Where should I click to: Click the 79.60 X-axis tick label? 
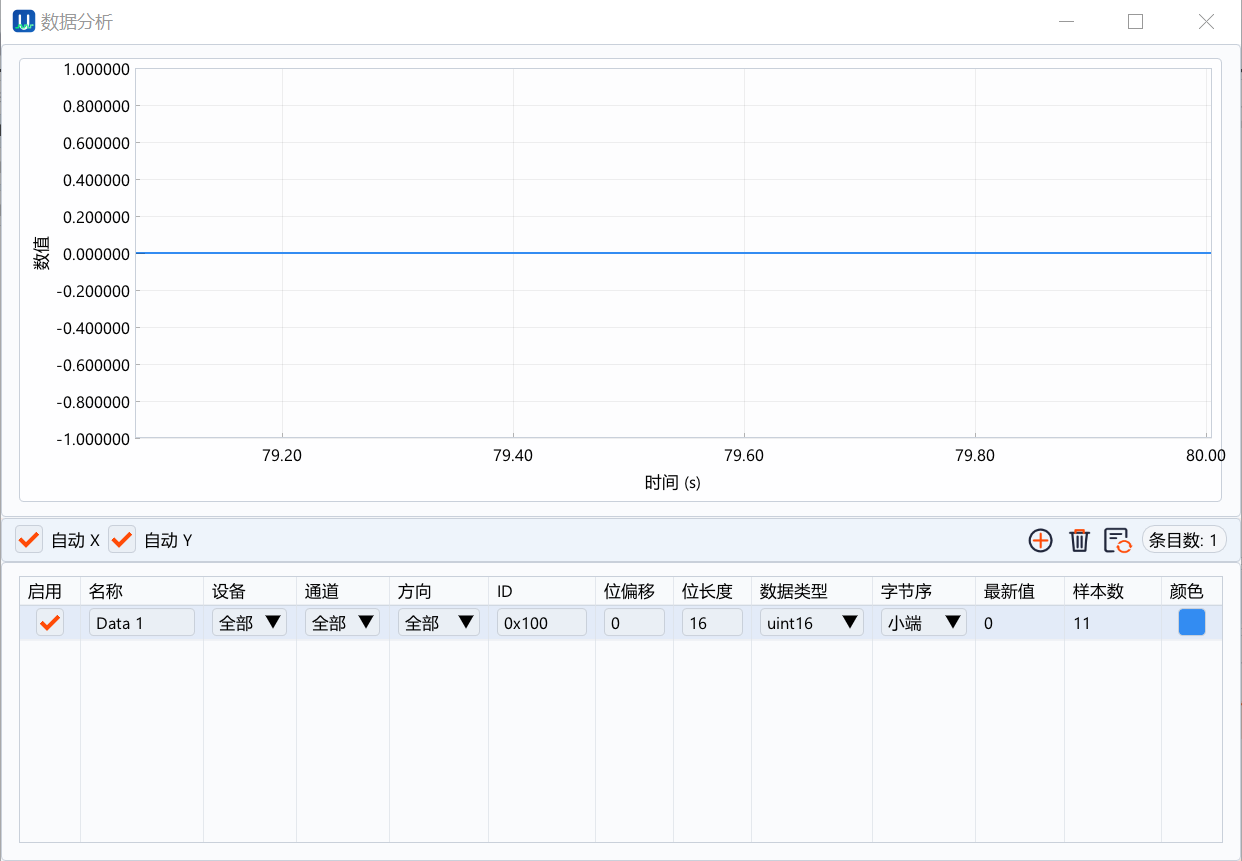click(743, 455)
